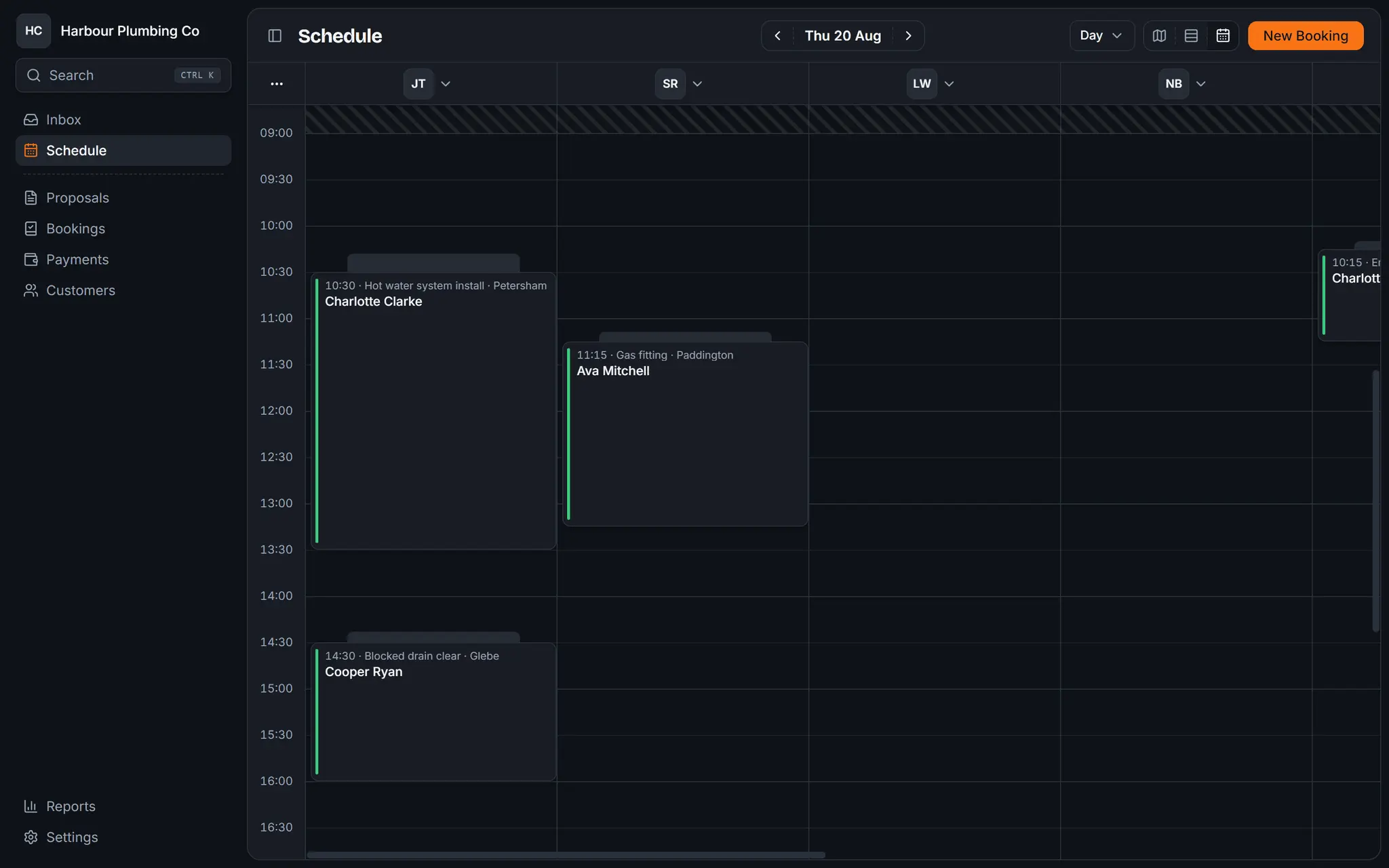Click the Bookings checklist icon
The height and width of the screenshot is (868, 1389).
pyautogui.click(x=31, y=229)
